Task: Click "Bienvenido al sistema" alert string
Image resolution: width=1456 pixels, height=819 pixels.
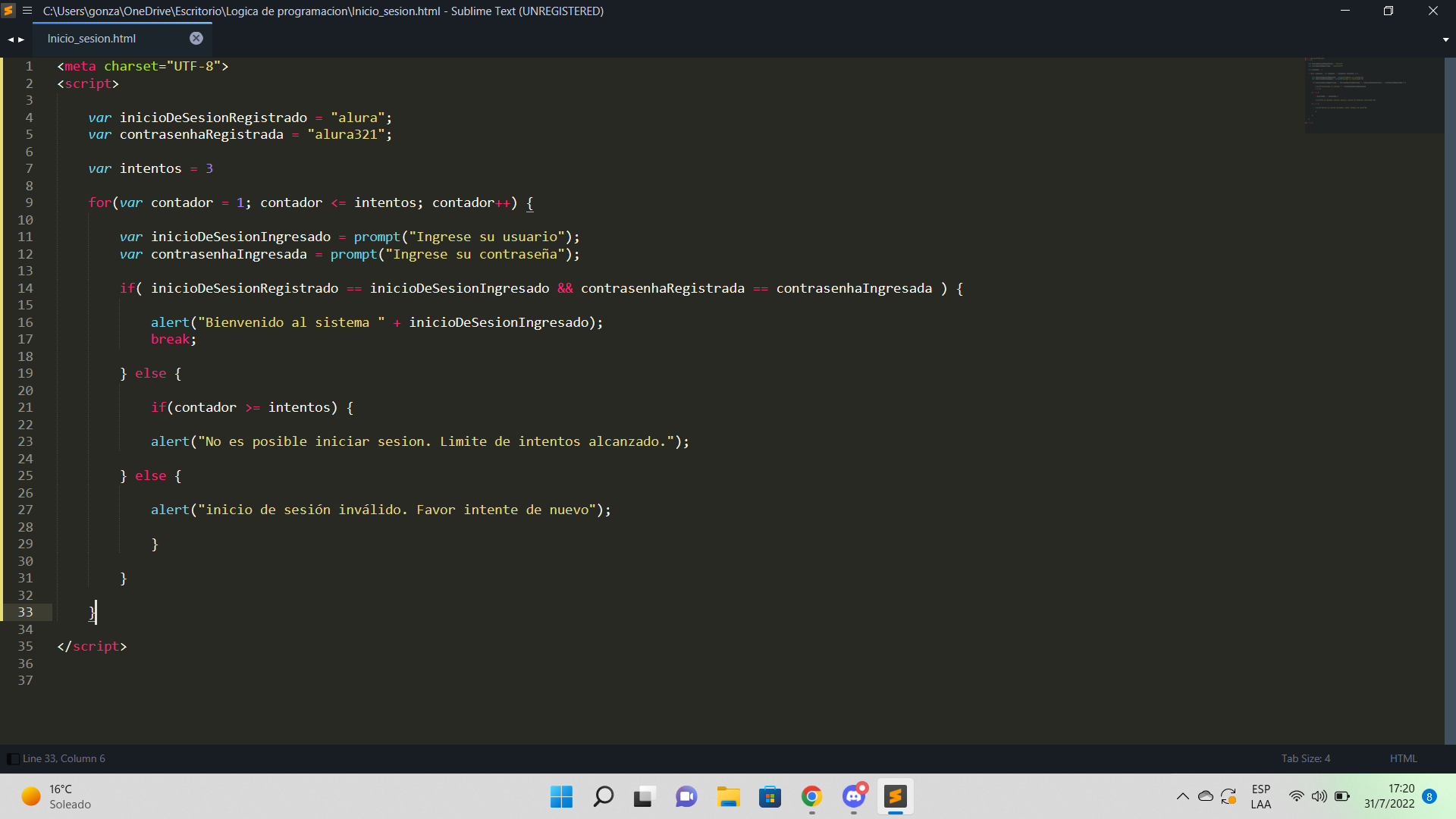Action: click(x=291, y=322)
